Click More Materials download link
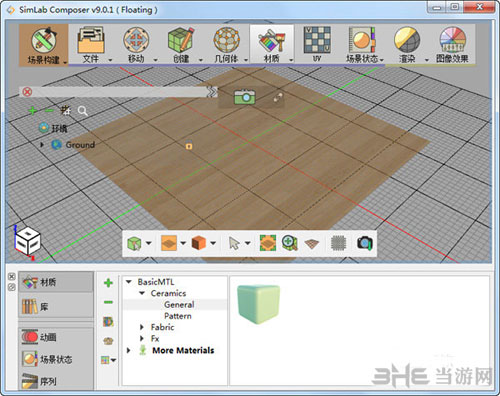 click(183, 350)
